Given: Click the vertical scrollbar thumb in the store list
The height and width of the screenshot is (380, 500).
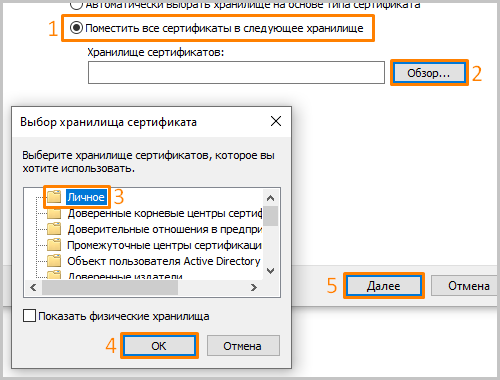Looking at the screenshot, I should pyautogui.click(x=270, y=216).
